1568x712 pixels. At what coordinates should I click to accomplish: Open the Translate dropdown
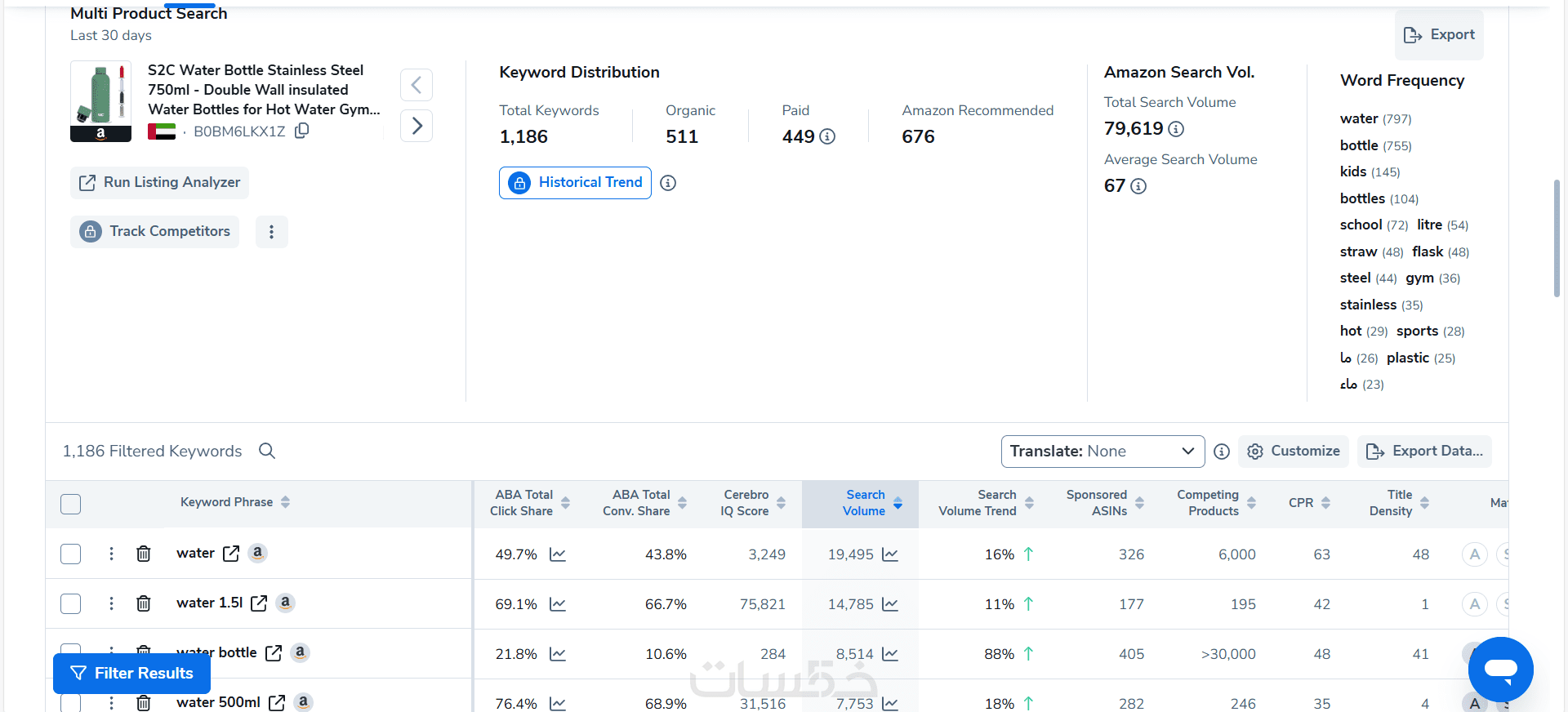pyautogui.click(x=1102, y=452)
